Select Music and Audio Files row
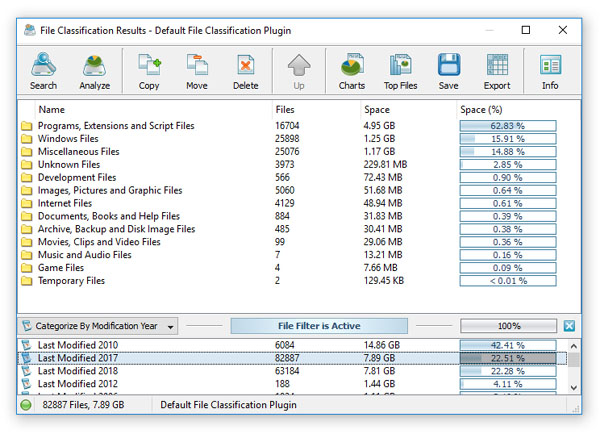600x434 pixels. [x=291, y=255]
